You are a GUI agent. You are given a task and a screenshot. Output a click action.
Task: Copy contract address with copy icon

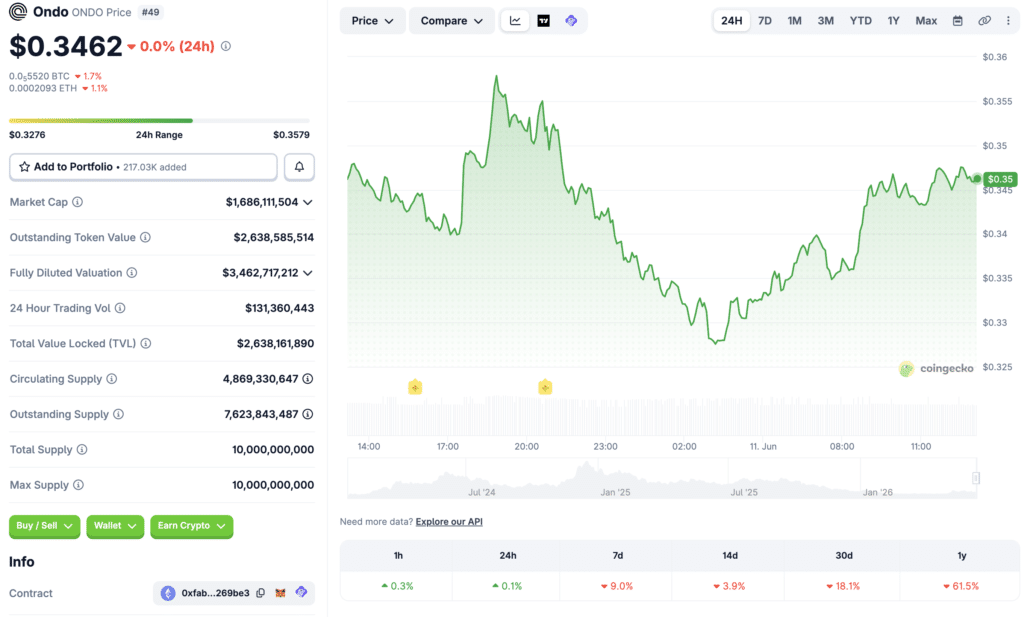[261, 593]
